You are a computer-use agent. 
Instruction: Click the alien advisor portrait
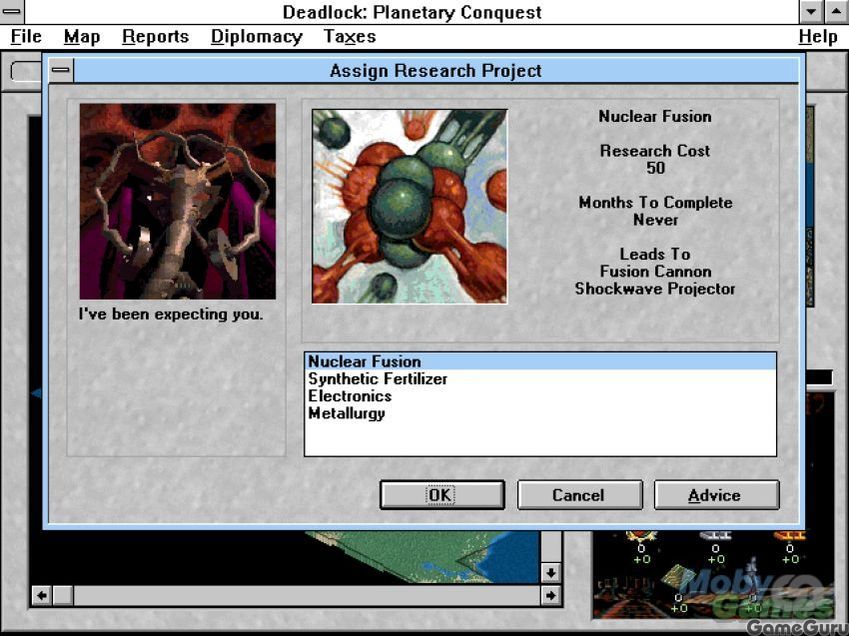point(178,201)
